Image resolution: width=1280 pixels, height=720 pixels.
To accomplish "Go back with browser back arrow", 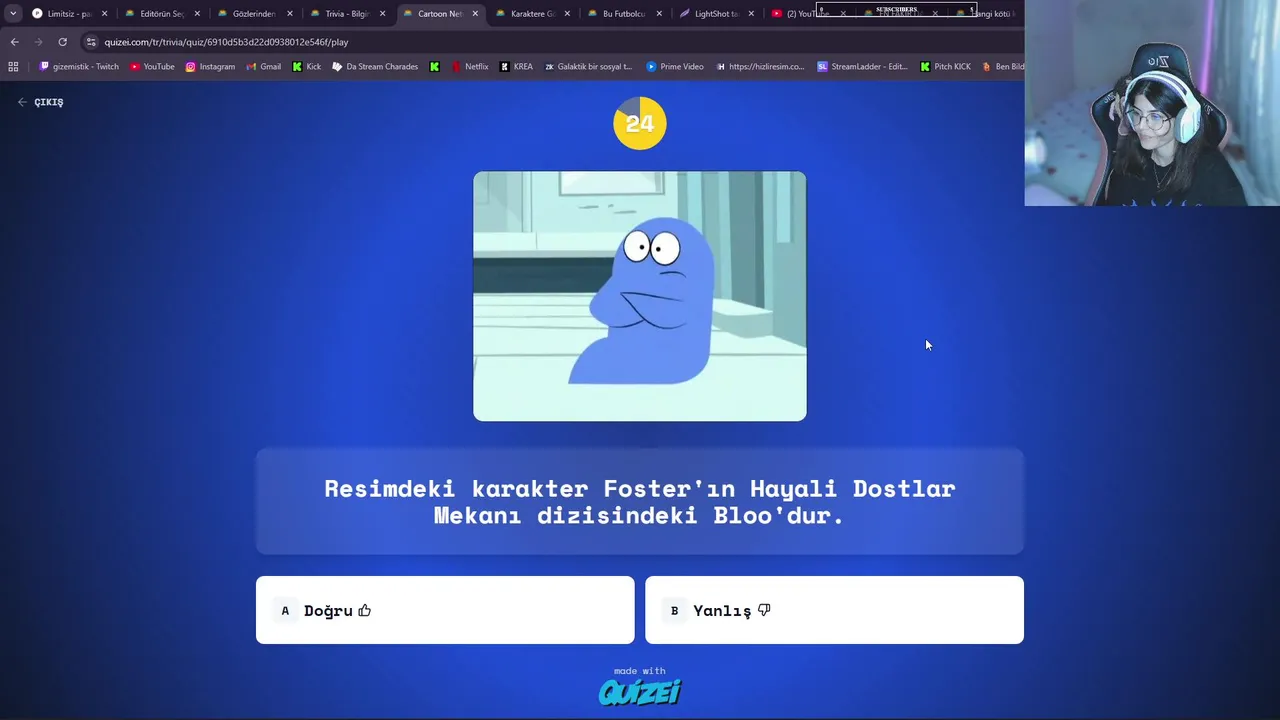I will click(14, 42).
